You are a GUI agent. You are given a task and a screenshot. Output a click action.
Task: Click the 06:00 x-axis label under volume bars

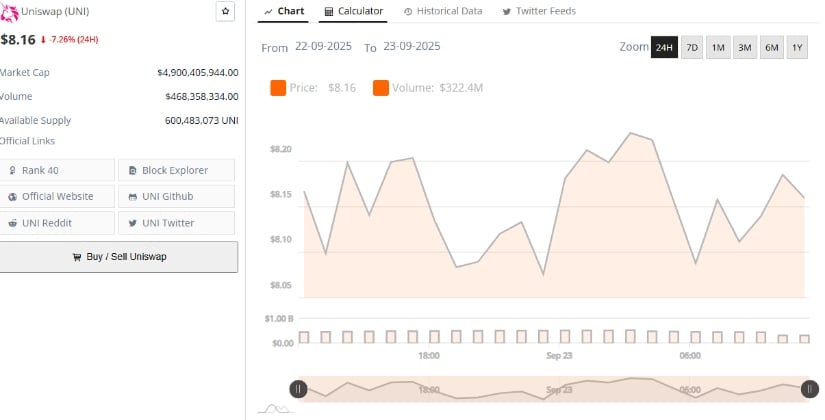pos(690,356)
